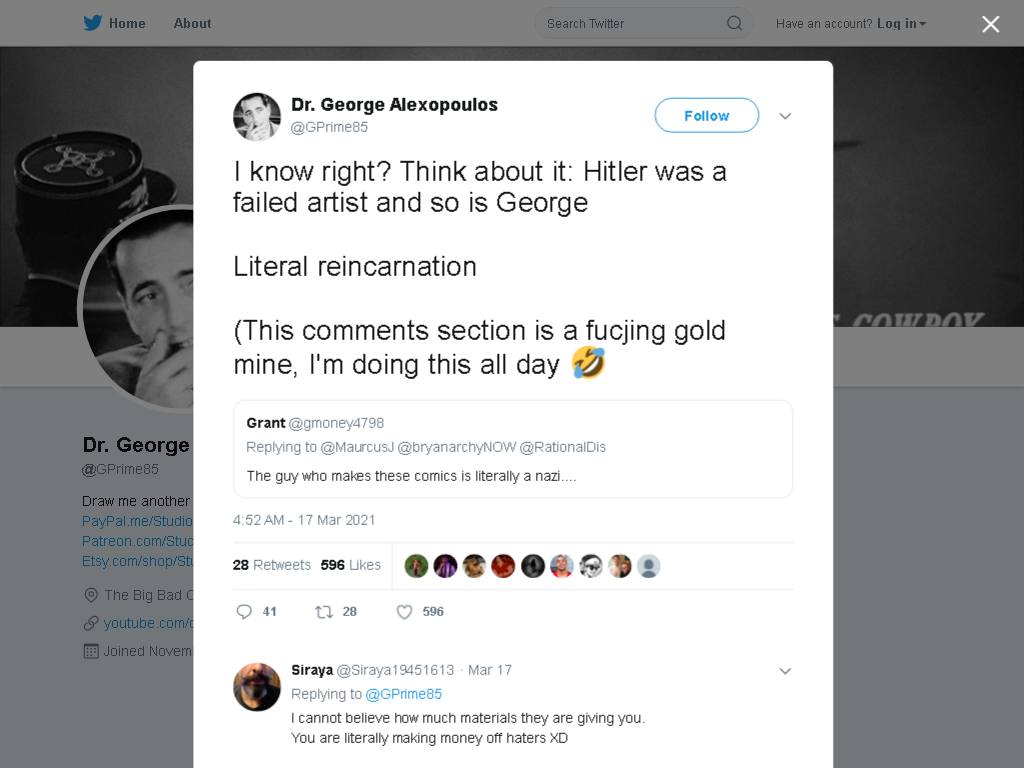Image resolution: width=1024 pixels, height=768 pixels.
Task: Reply to the tweet via comment icon
Action: pyautogui.click(x=244, y=611)
